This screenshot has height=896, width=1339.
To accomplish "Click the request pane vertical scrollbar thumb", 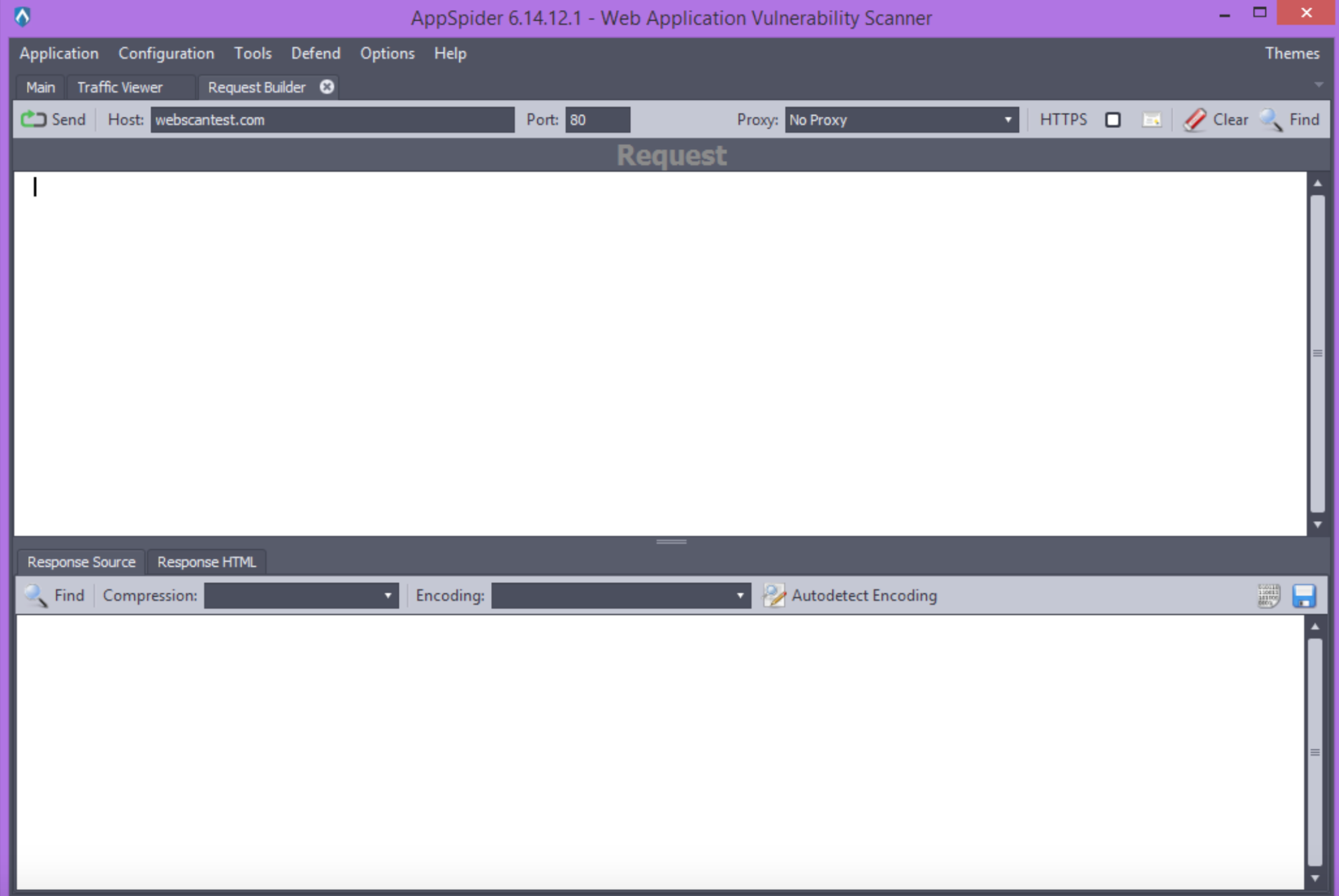I will [x=1318, y=354].
